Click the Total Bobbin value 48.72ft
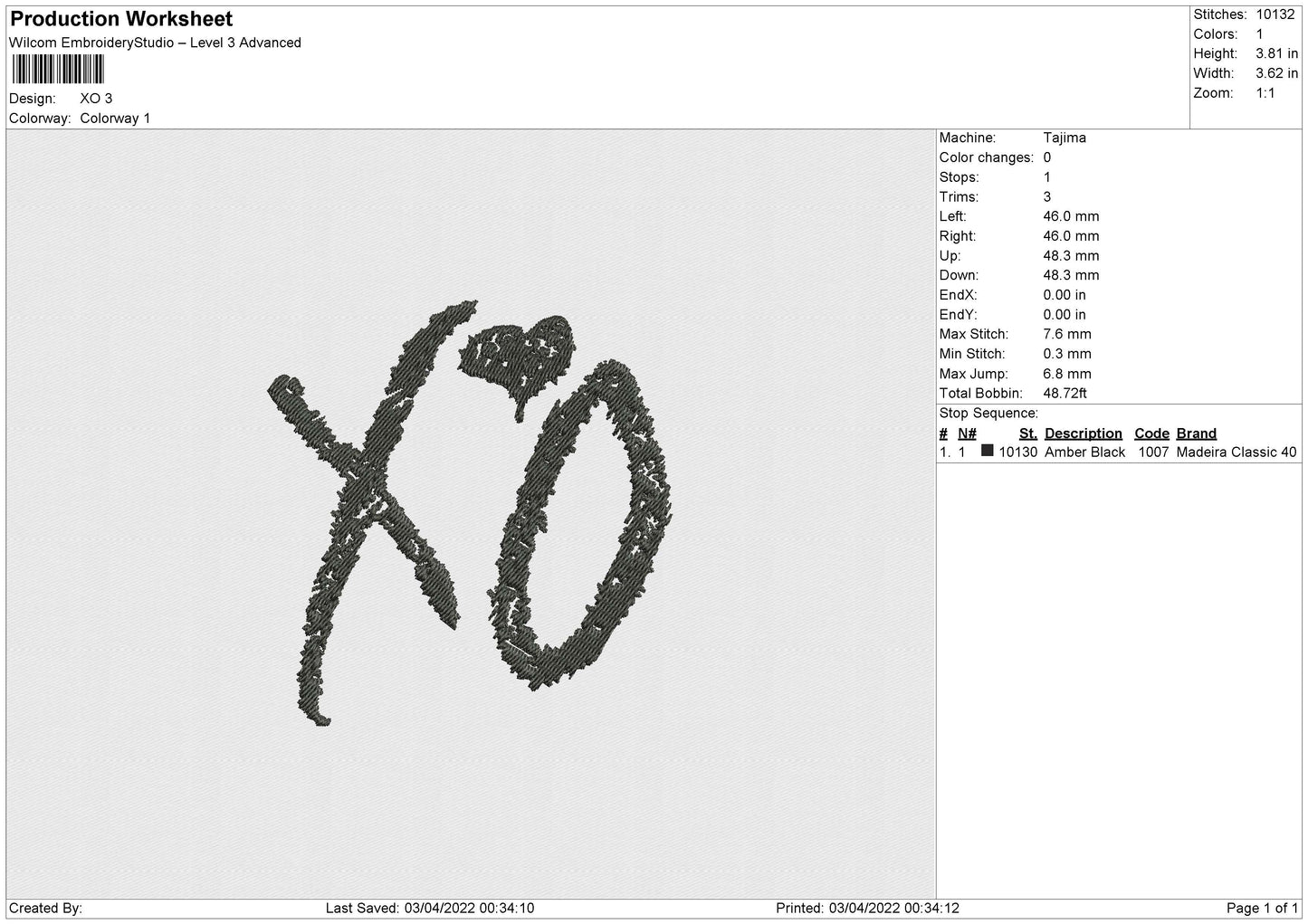1308x924 pixels. (x=1065, y=394)
